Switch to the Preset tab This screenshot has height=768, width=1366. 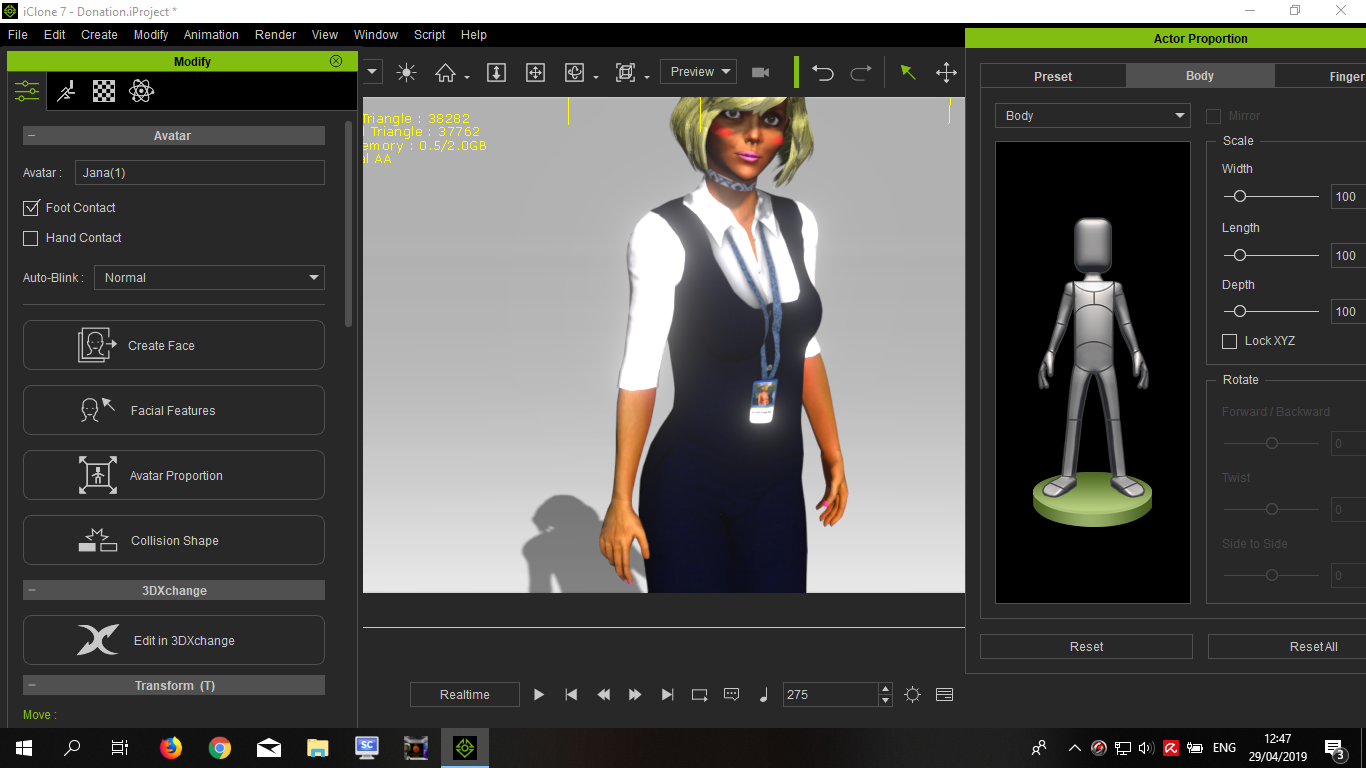[x=1053, y=76]
